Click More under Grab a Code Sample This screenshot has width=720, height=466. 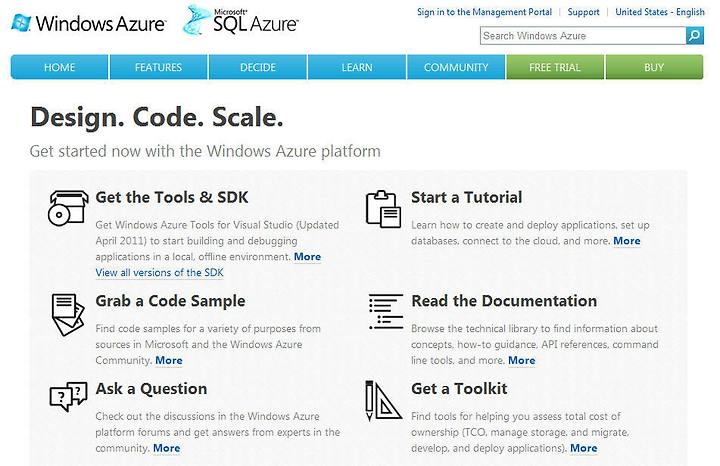tap(169, 360)
